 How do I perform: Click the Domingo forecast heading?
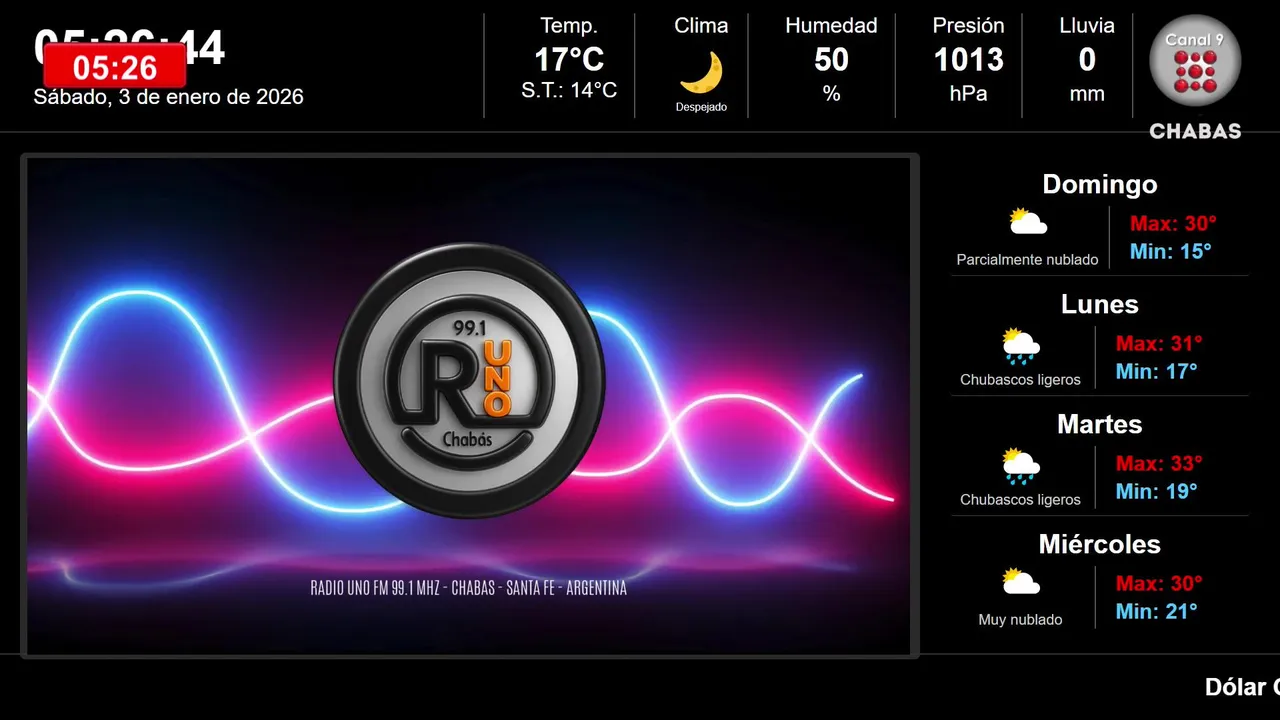(1100, 184)
